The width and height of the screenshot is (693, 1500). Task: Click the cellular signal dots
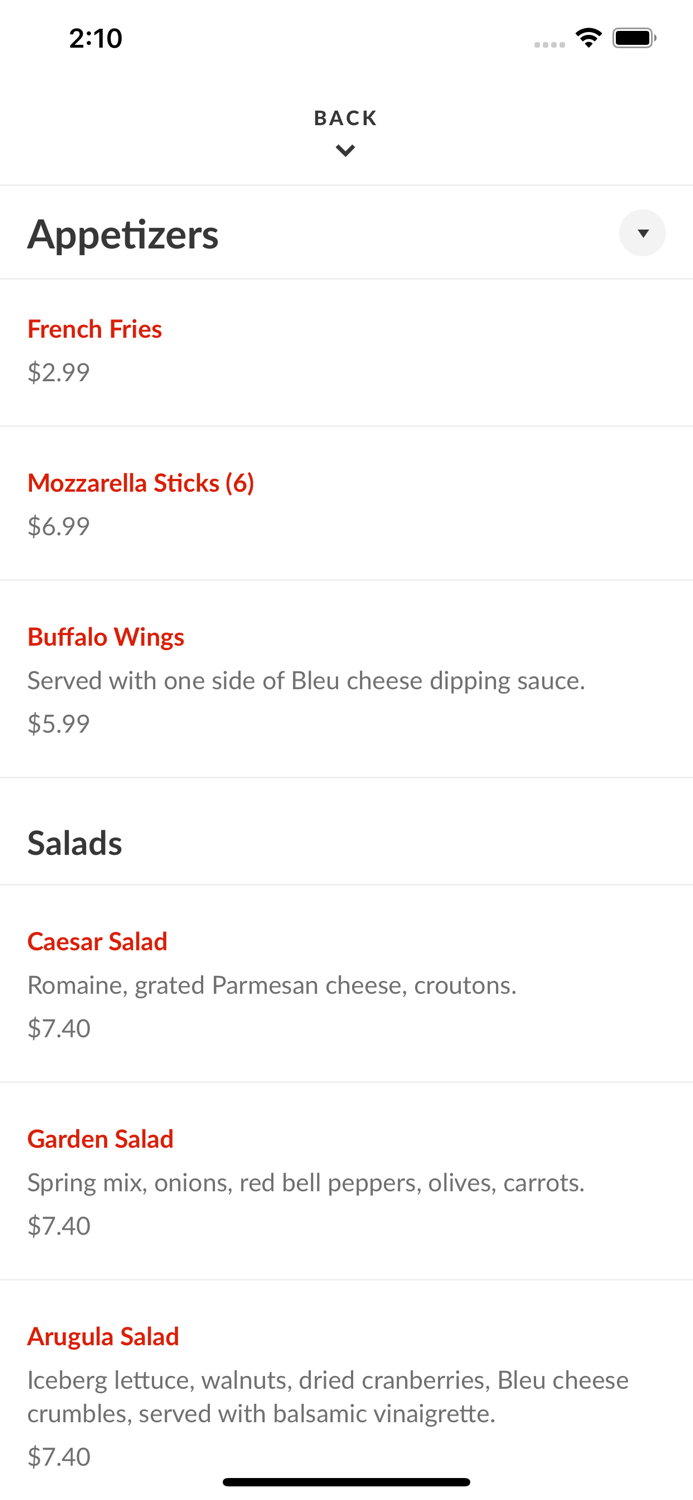click(549, 43)
